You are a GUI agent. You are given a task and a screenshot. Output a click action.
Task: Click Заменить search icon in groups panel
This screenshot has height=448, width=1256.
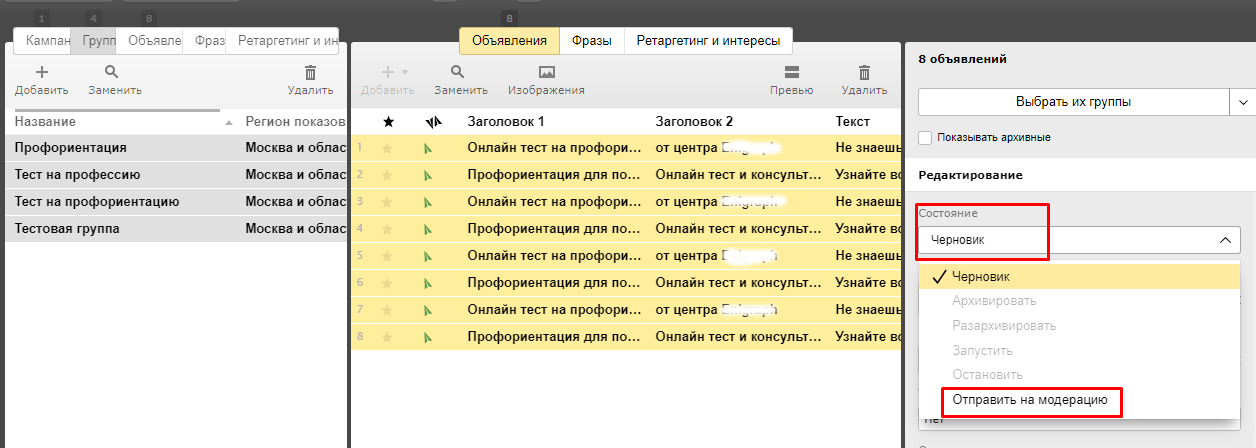click(112, 73)
